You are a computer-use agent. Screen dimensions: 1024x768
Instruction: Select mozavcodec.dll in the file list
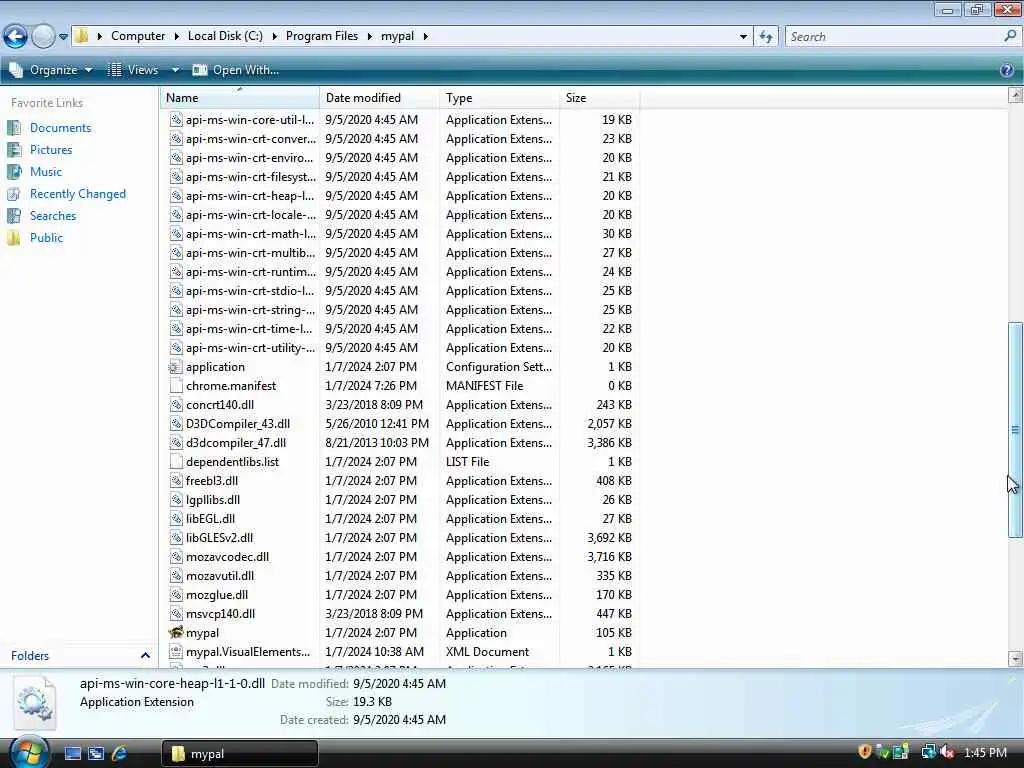point(227,556)
